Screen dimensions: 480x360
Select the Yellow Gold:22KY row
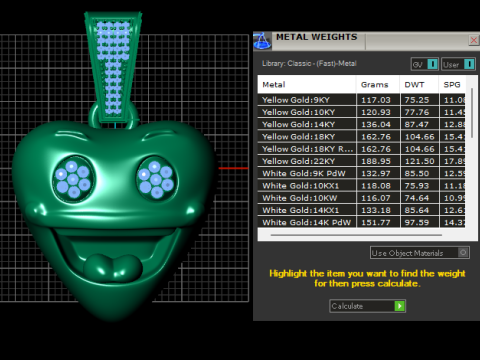pos(361,161)
